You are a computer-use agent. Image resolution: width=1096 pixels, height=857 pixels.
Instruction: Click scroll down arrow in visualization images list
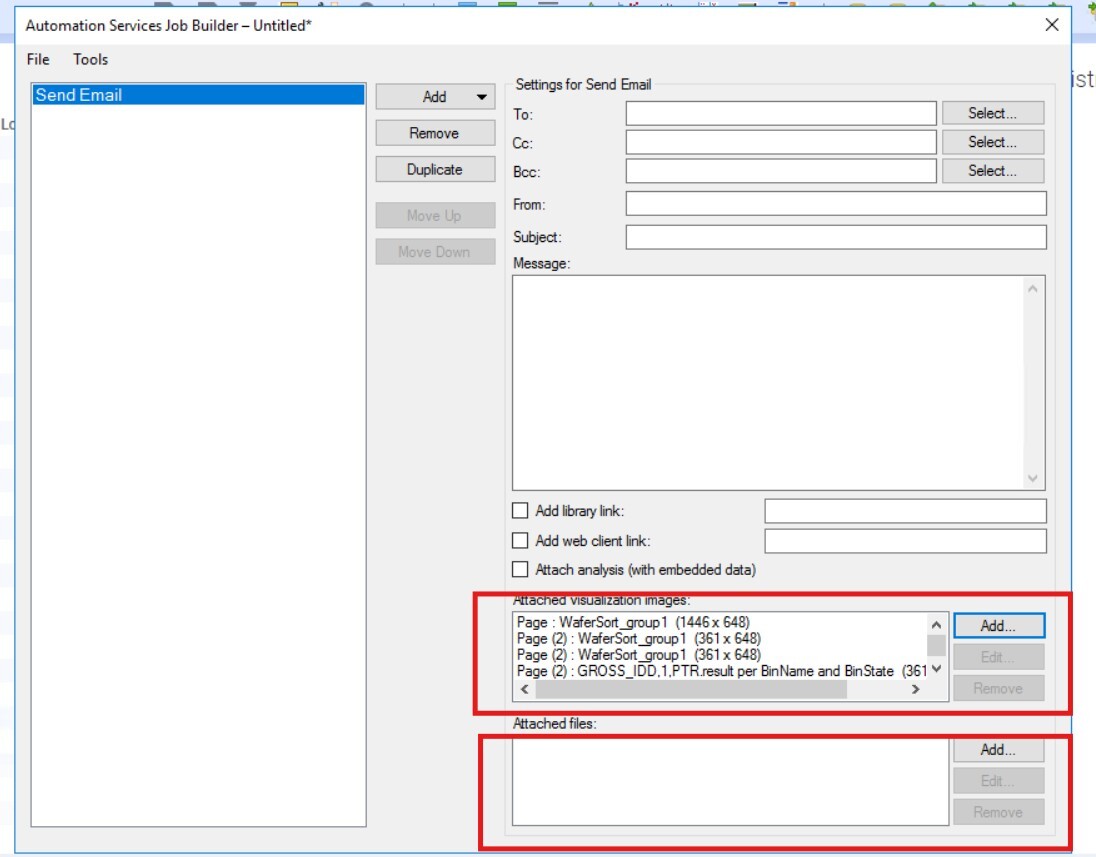[x=937, y=669]
